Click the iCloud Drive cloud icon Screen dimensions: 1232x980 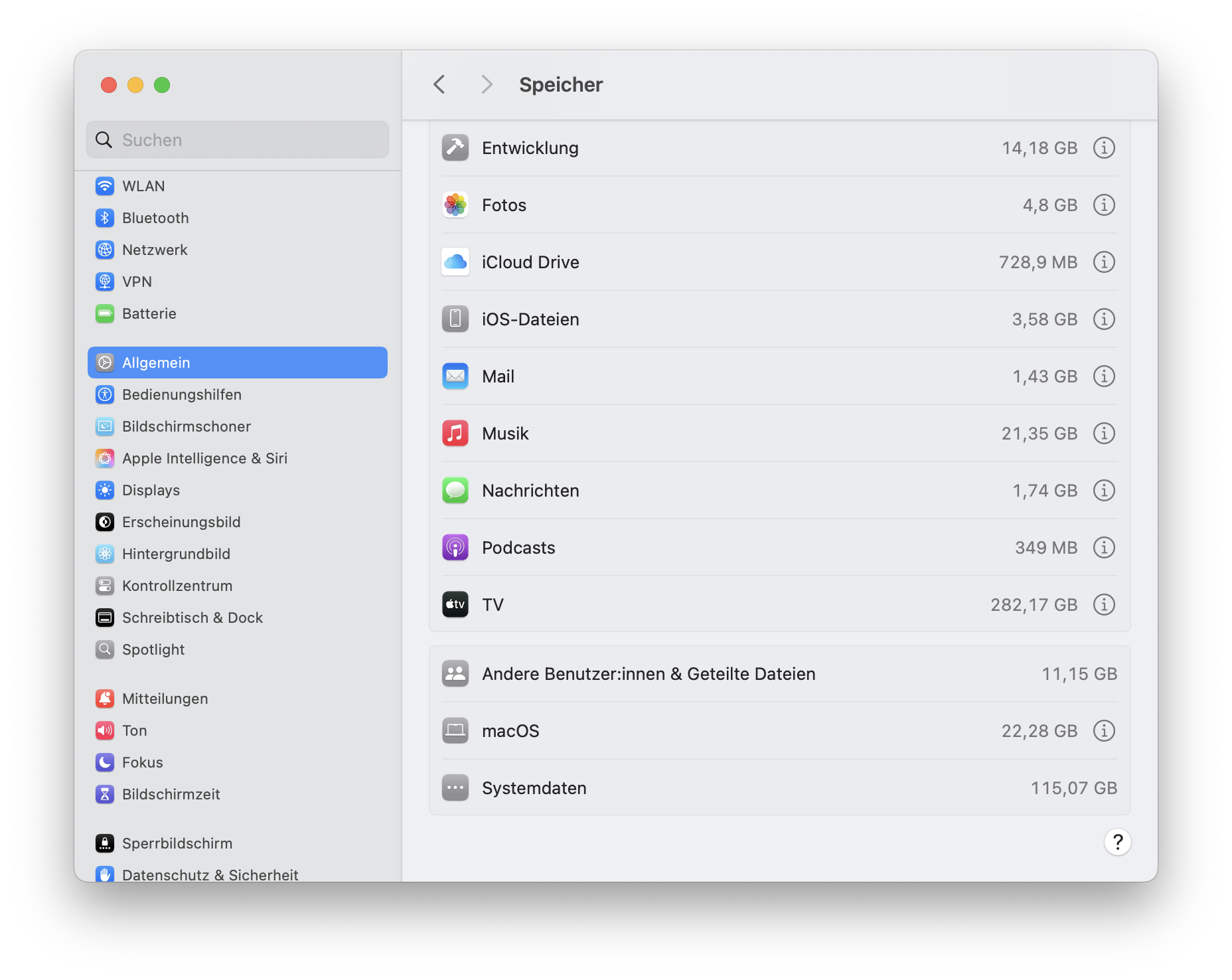point(455,262)
